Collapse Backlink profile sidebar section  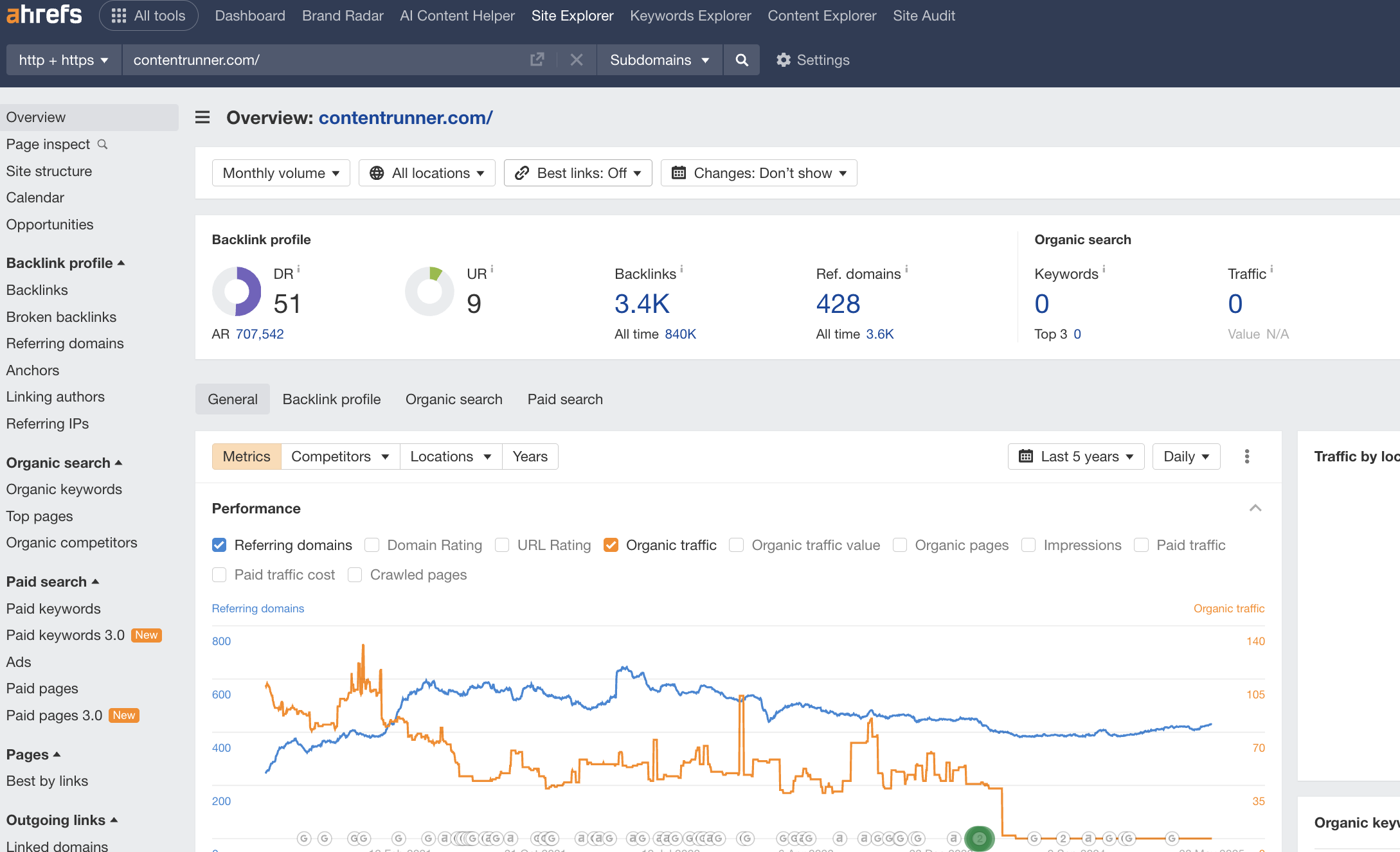point(65,263)
